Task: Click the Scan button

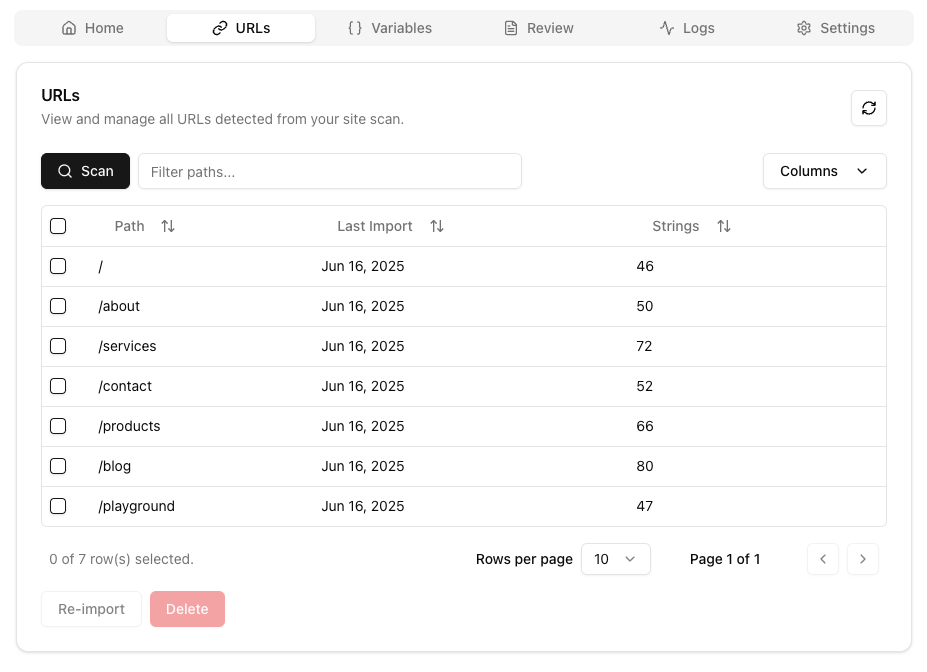Action: [86, 171]
